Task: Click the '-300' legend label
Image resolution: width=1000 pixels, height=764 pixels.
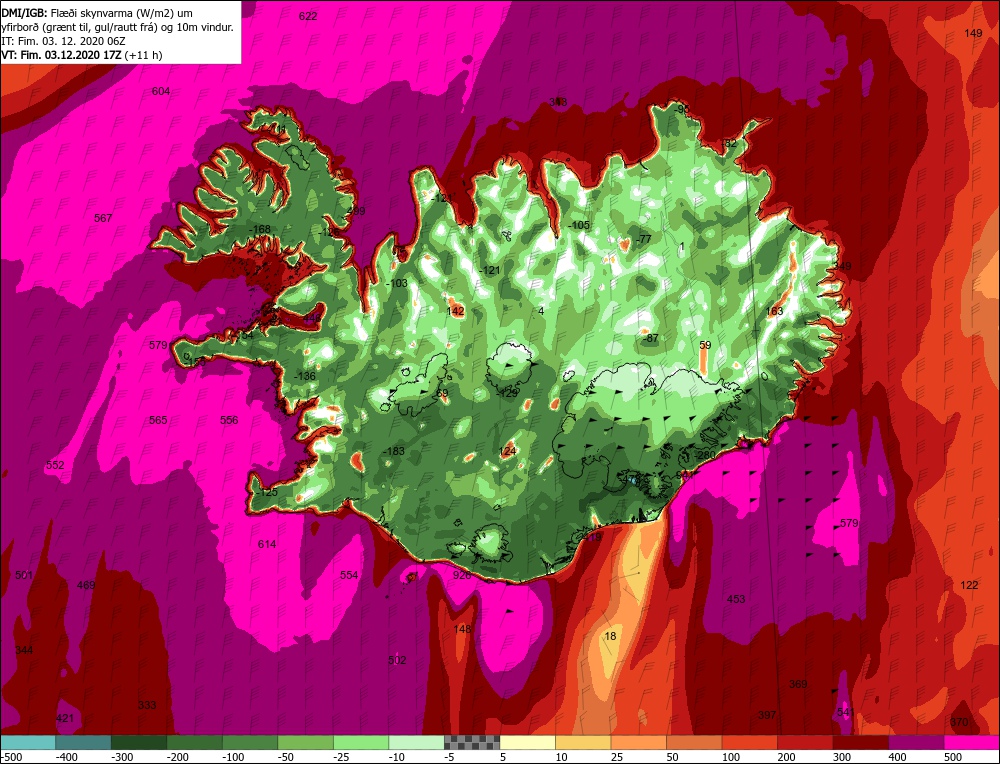Action: click(x=121, y=757)
